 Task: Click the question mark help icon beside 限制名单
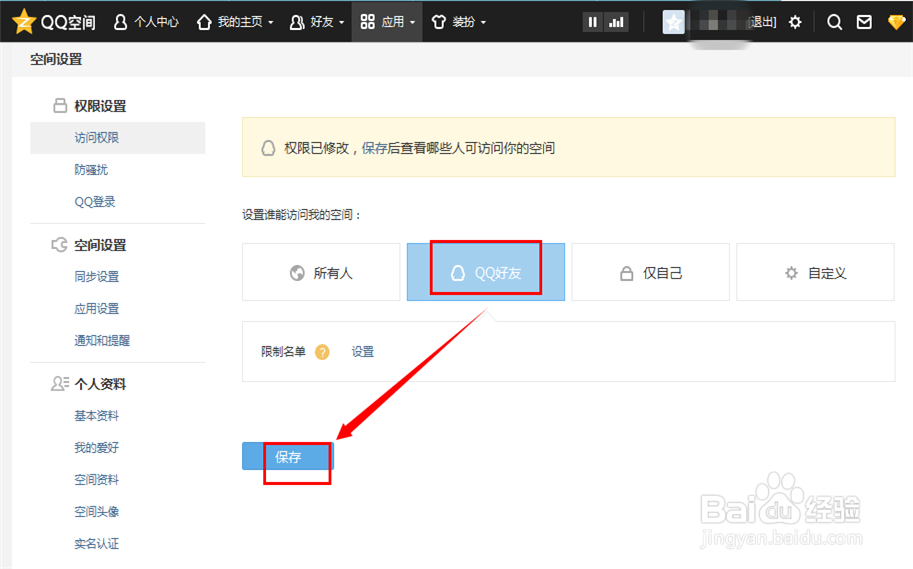click(x=322, y=352)
